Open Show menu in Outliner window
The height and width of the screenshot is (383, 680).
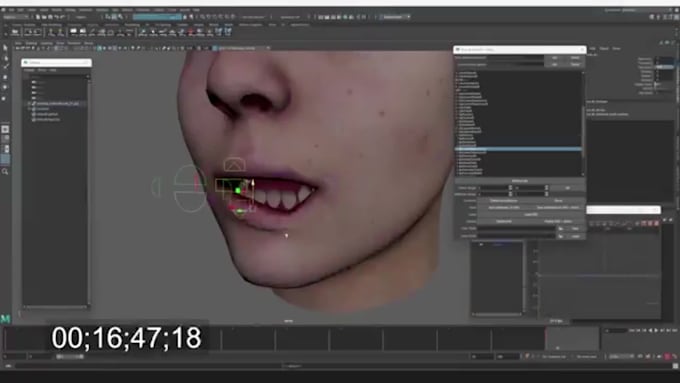tap(42, 70)
